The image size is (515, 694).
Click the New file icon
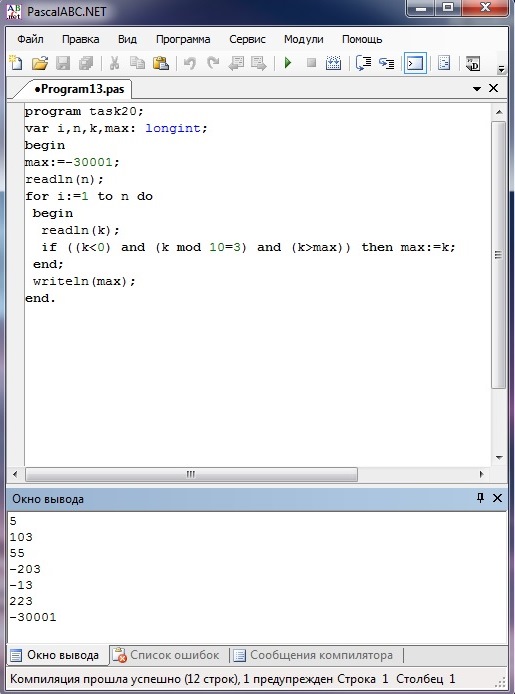16,63
